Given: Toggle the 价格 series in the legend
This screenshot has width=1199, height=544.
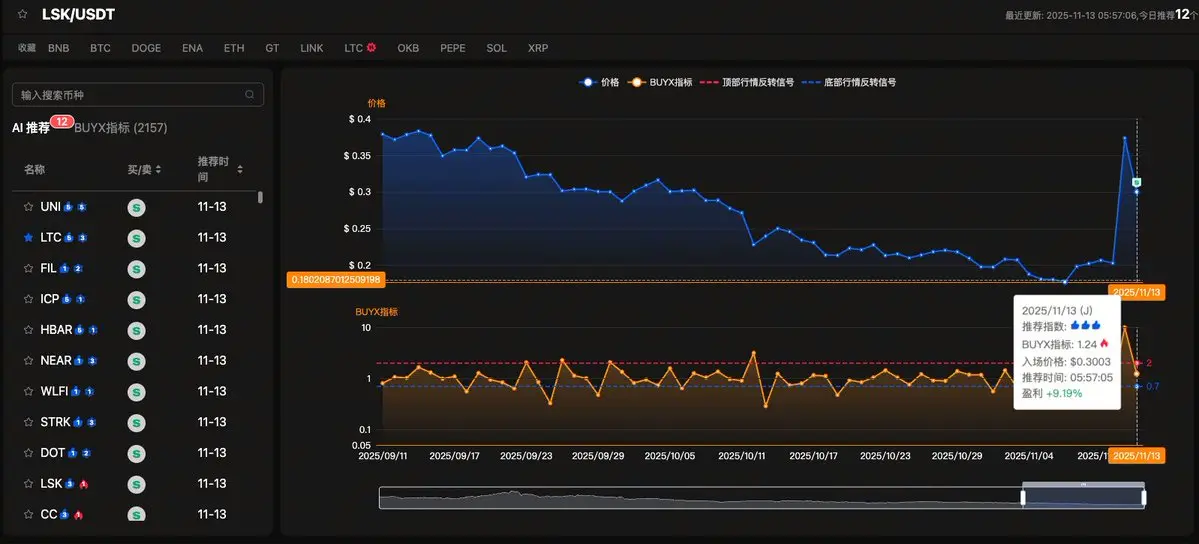Looking at the screenshot, I should click(599, 83).
